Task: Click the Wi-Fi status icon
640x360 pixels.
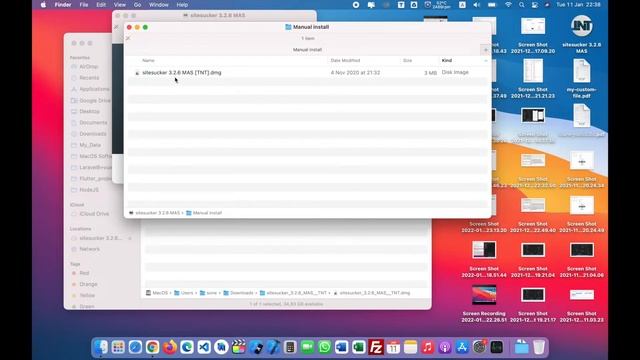Action: [508, 5]
